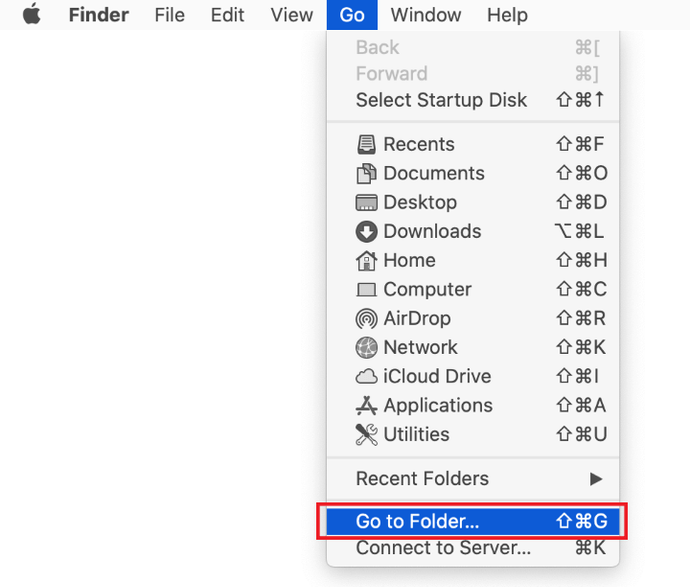Click the Computer icon in Go menu

(x=367, y=290)
